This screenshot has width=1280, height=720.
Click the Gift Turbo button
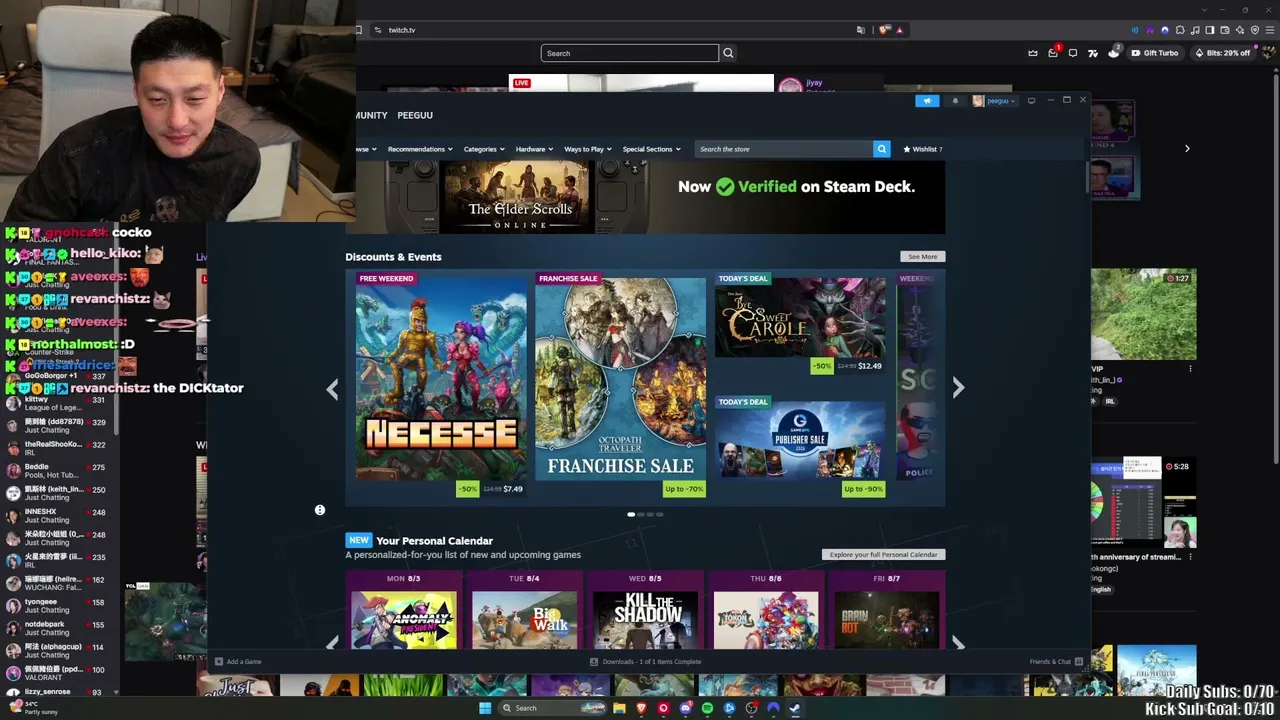coord(1154,53)
